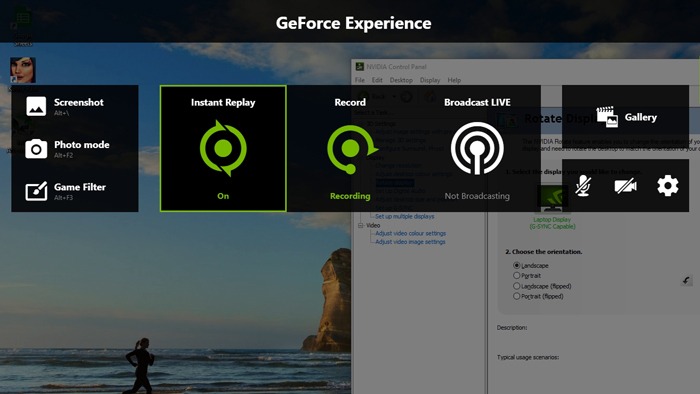700x394 pixels.
Task: Click the Record circular arrow icon
Action: click(x=352, y=149)
